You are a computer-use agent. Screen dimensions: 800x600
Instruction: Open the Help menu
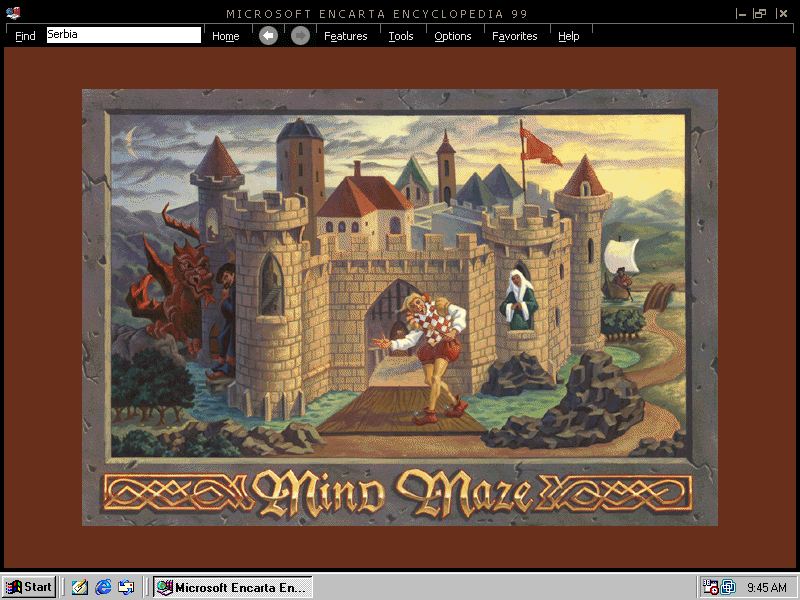[x=568, y=36]
